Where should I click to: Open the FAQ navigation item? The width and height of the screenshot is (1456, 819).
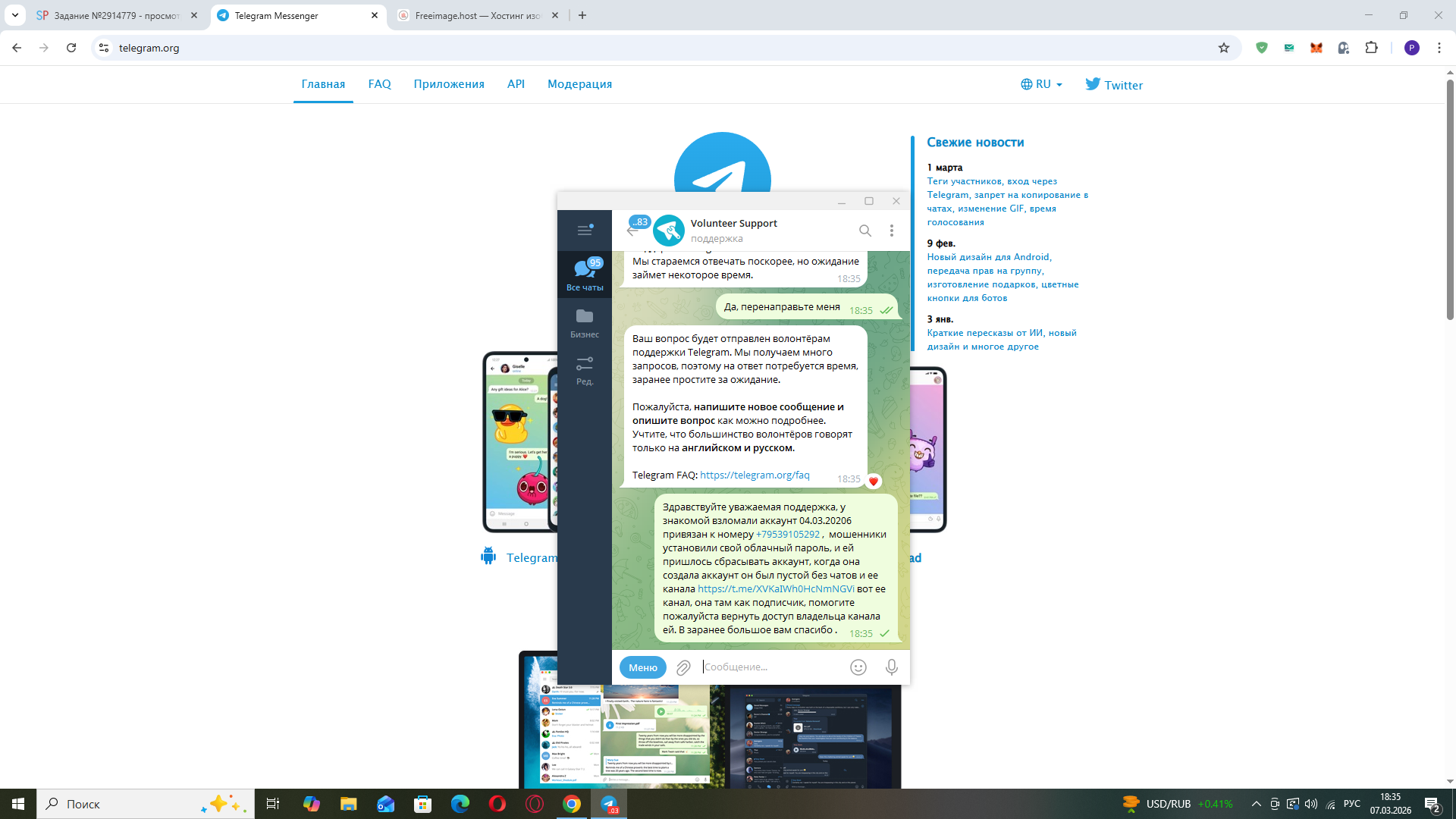tap(380, 84)
